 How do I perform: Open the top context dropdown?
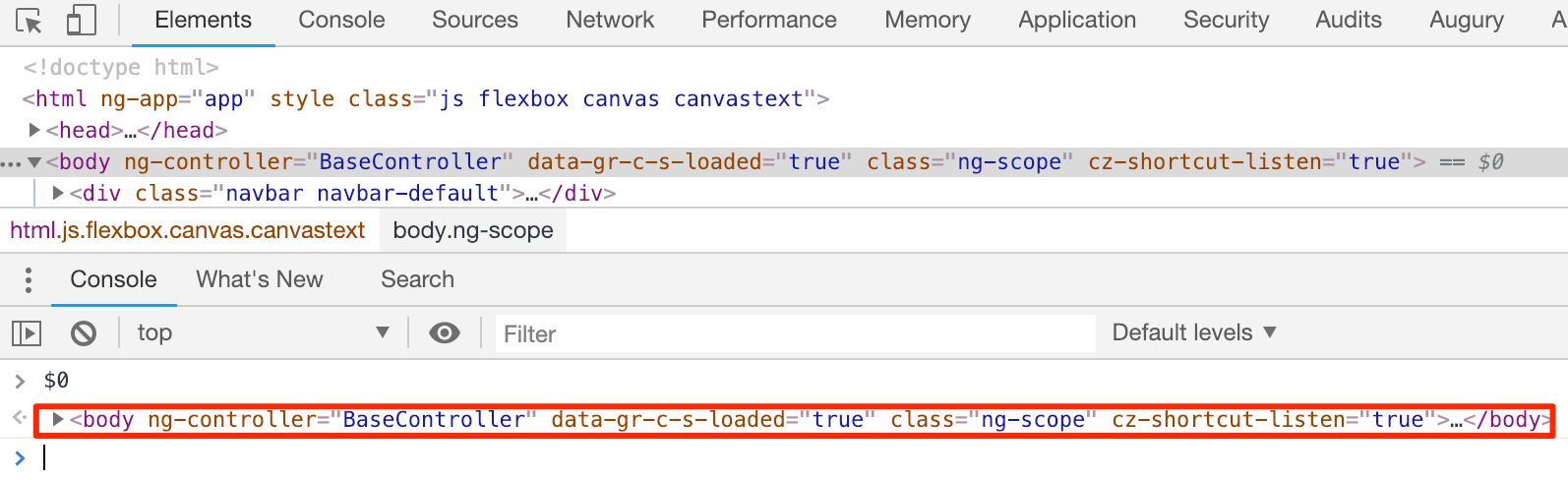(263, 333)
